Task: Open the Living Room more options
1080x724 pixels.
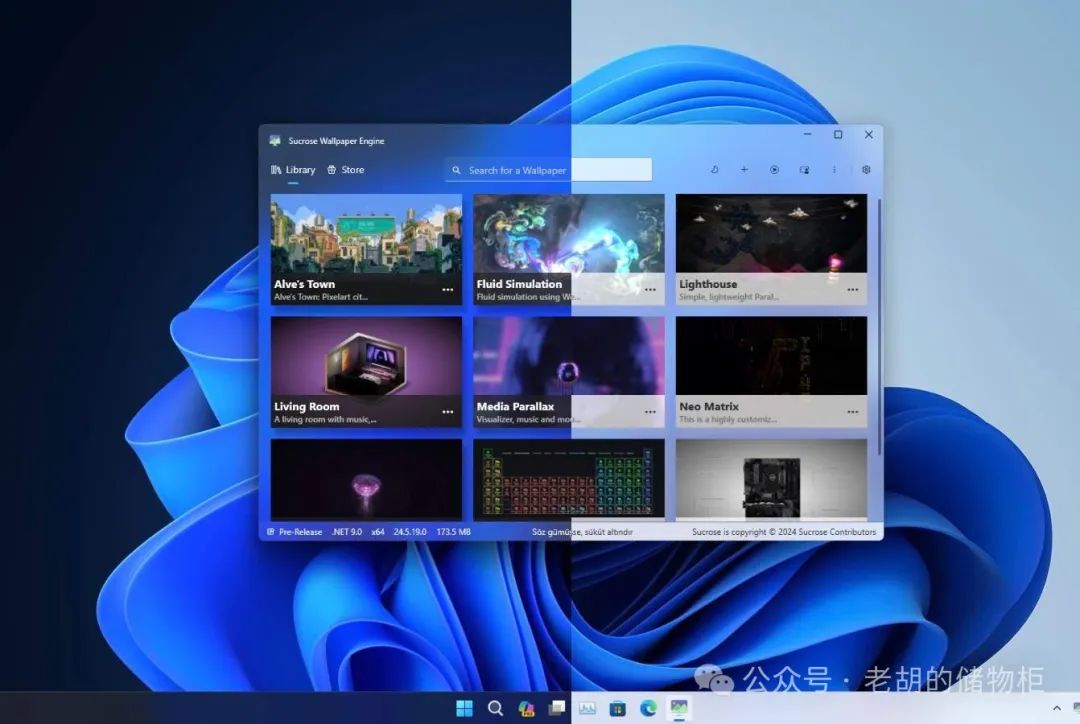Action: pyautogui.click(x=448, y=412)
